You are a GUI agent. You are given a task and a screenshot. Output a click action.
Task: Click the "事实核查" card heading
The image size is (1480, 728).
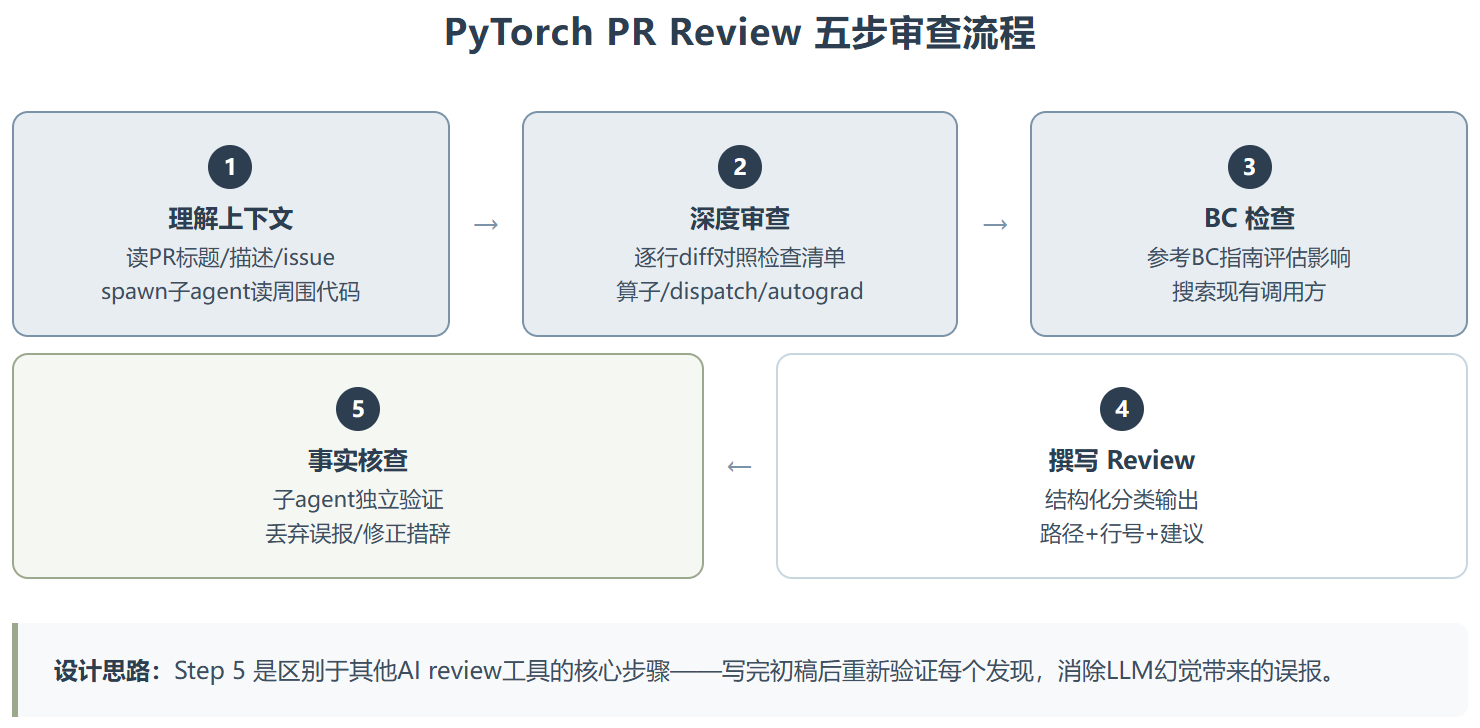pyautogui.click(x=358, y=461)
